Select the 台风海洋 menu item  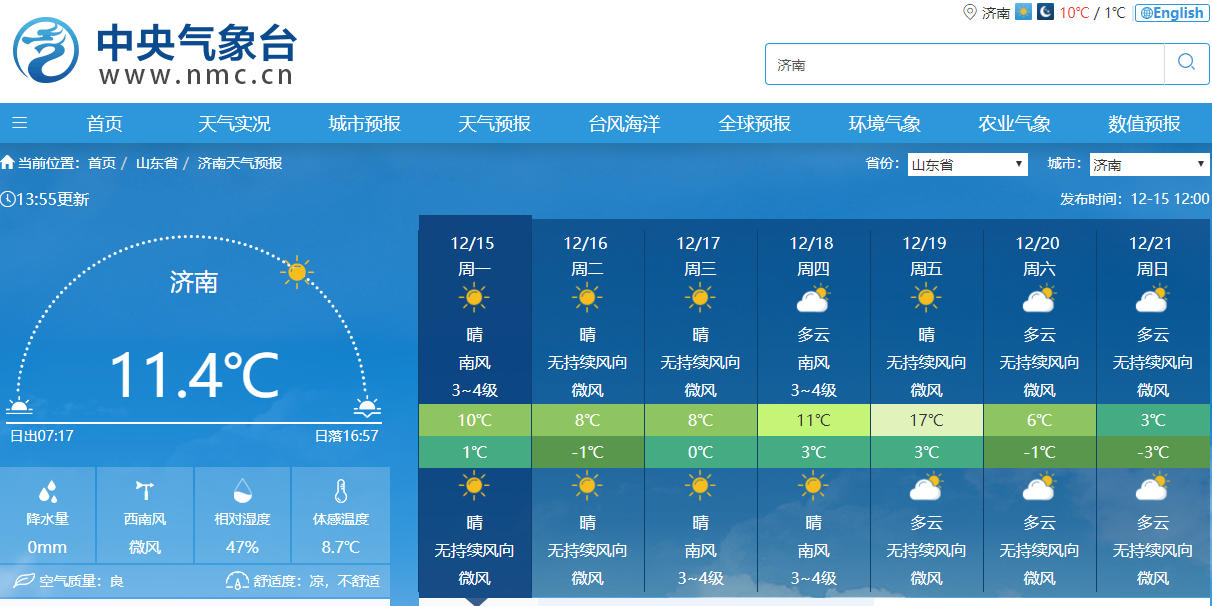[x=624, y=124]
